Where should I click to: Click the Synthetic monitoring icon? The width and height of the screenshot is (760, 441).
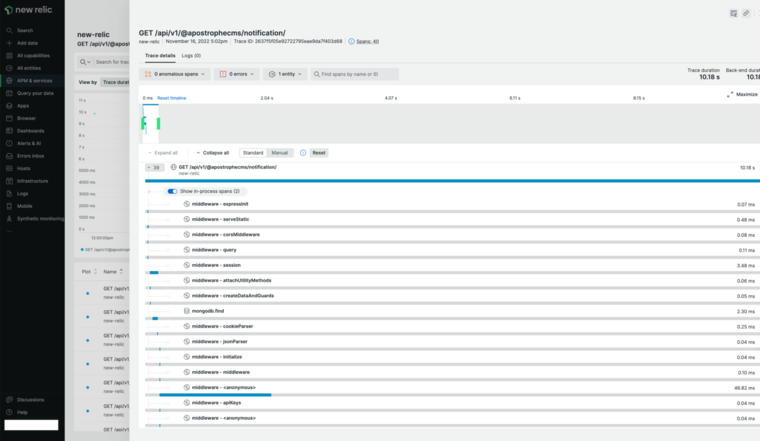9,219
